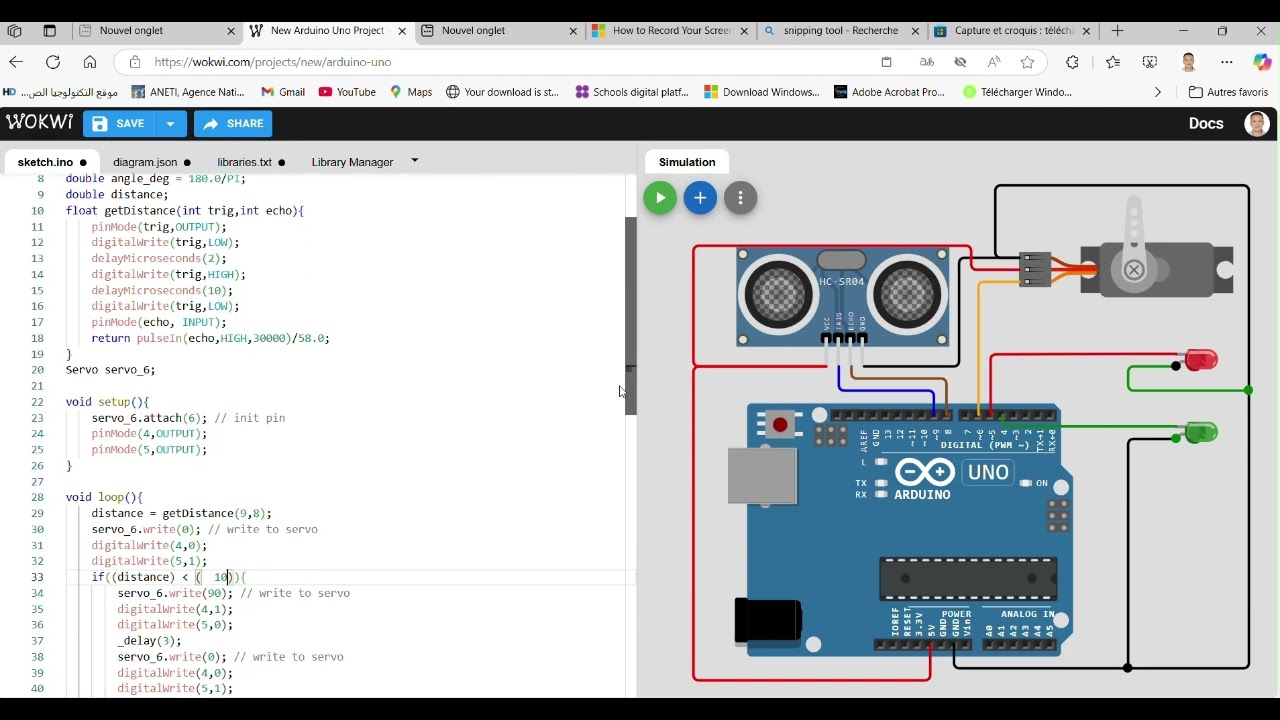This screenshot has width=1280, height=720.
Task: Switch to snipping tool - Recherche tab
Action: click(840, 31)
